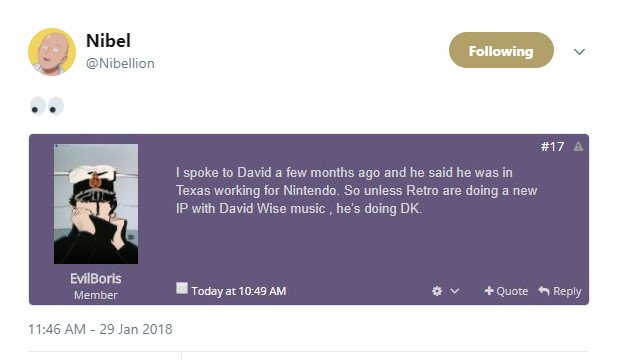The width and height of the screenshot is (617, 360).
Task: Open Nibel's profile picture avatar
Action: tap(52, 52)
